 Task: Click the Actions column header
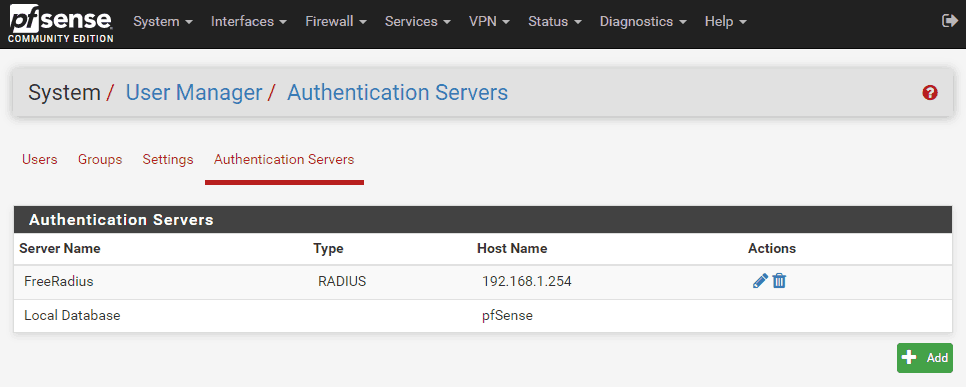tap(772, 249)
